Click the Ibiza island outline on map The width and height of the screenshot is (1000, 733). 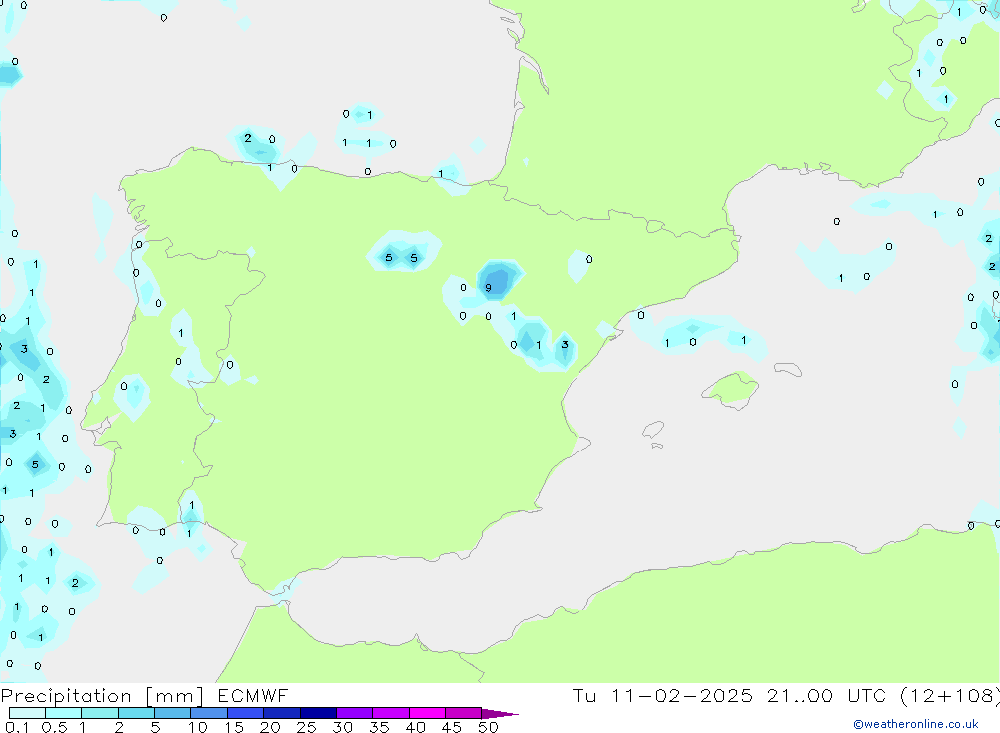pos(653,430)
